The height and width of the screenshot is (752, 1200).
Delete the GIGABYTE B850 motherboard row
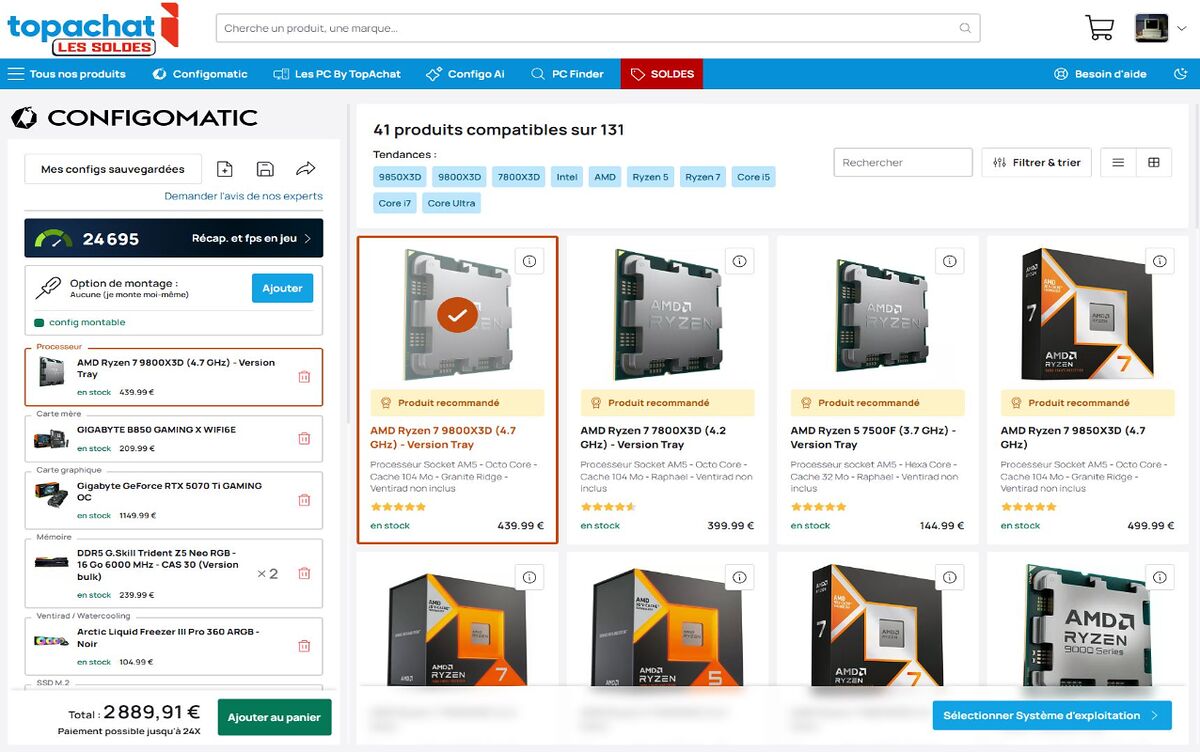(x=304, y=438)
